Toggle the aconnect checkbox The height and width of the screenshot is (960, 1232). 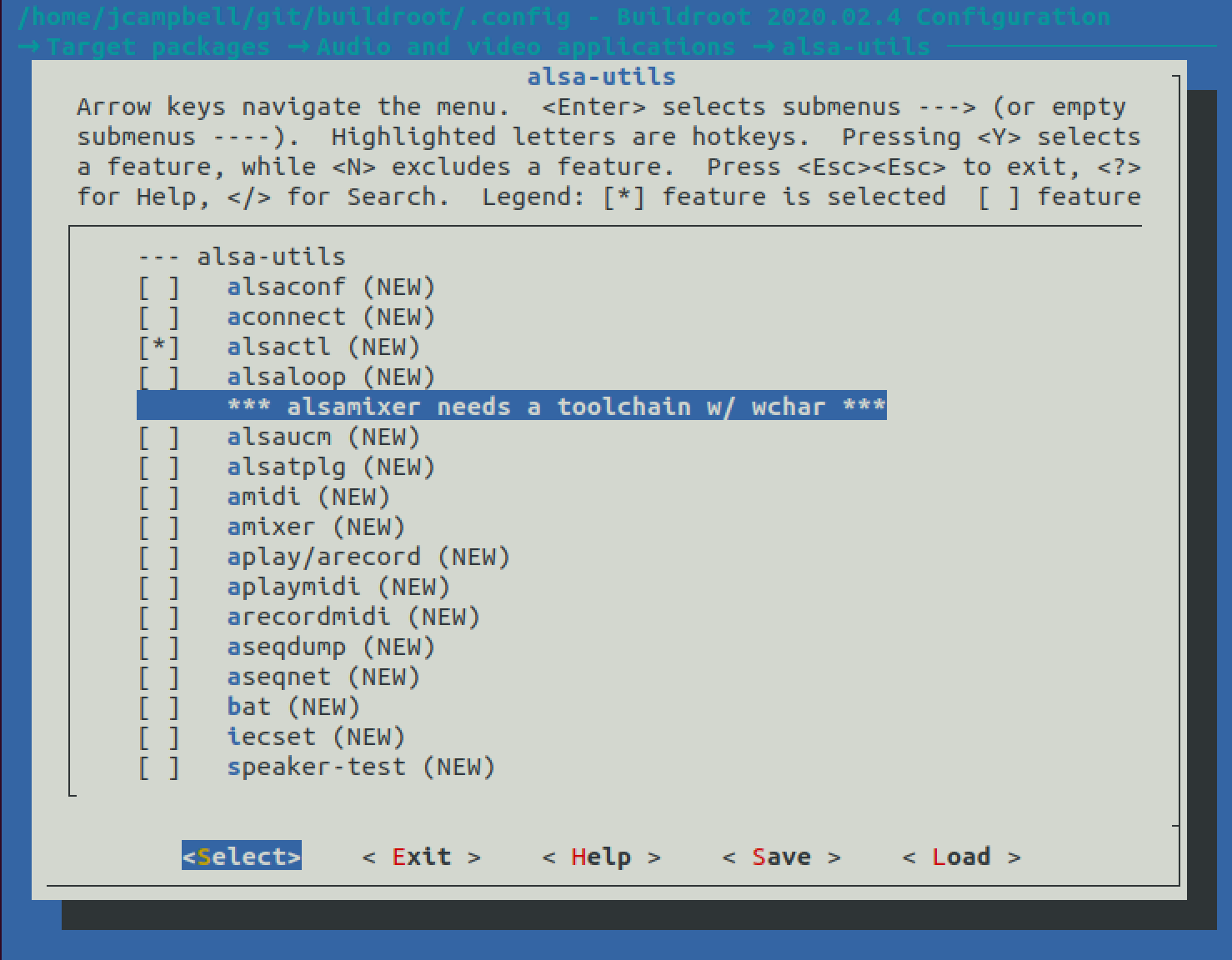158,317
